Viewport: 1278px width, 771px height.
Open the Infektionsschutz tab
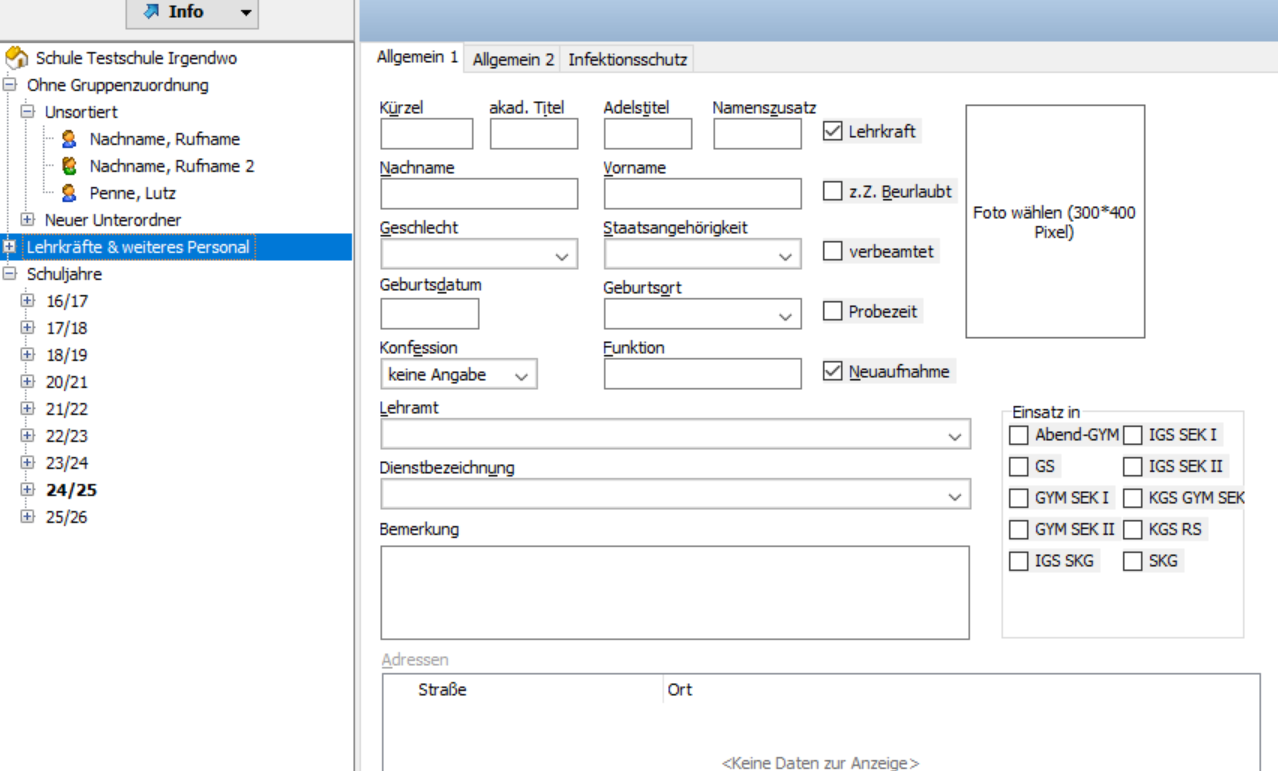(627, 59)
